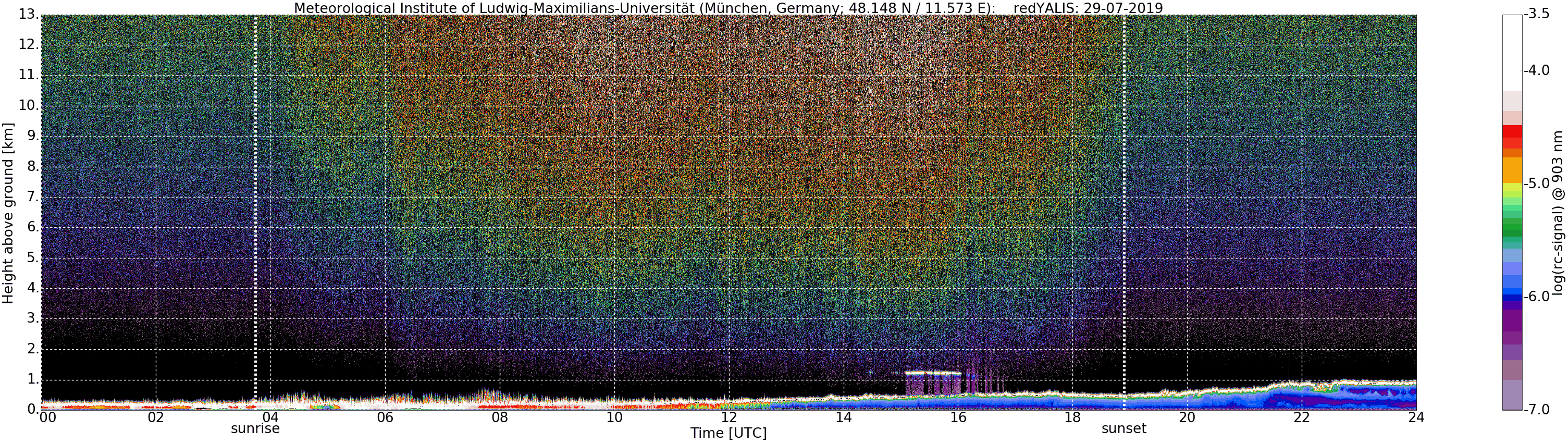Viewport: 1568px width, 443px height.
Task: Click the '-5.0' colorbar tick label
Action: 1538,184
